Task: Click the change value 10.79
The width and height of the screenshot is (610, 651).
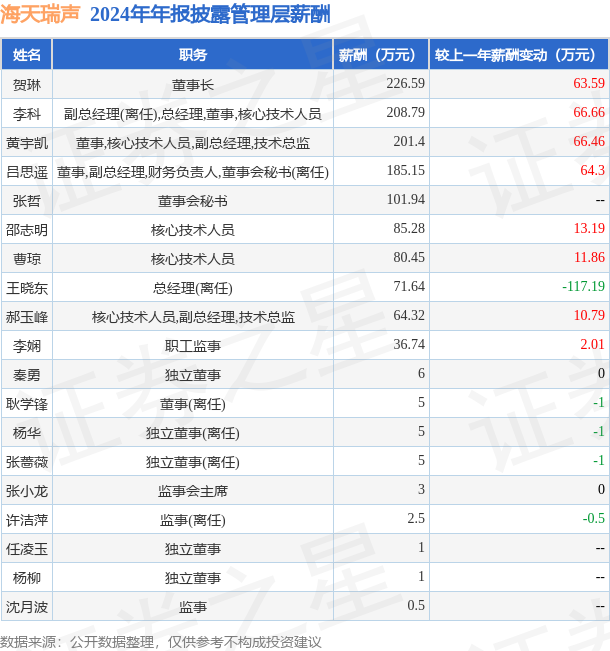Action: 589,315
